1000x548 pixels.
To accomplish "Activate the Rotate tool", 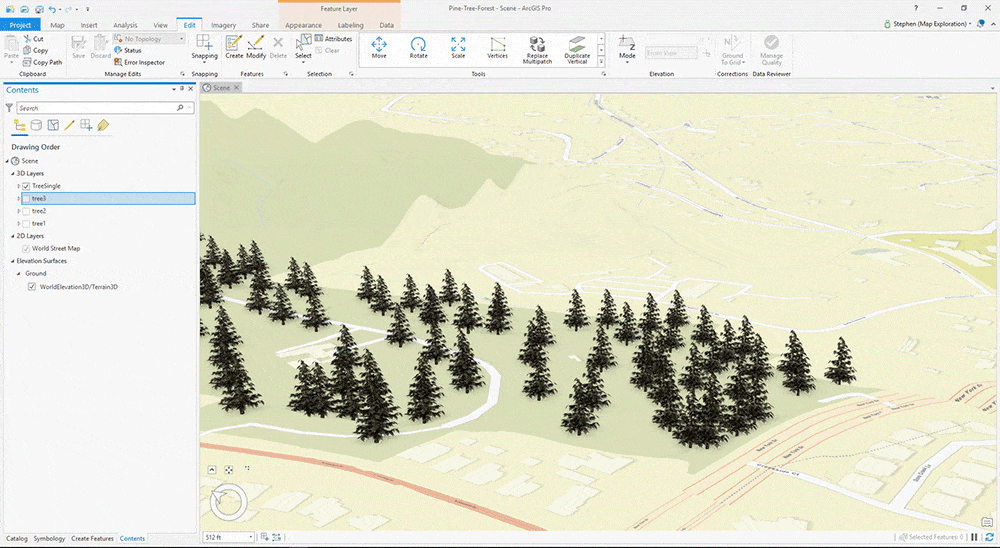I will coord(418,47).
